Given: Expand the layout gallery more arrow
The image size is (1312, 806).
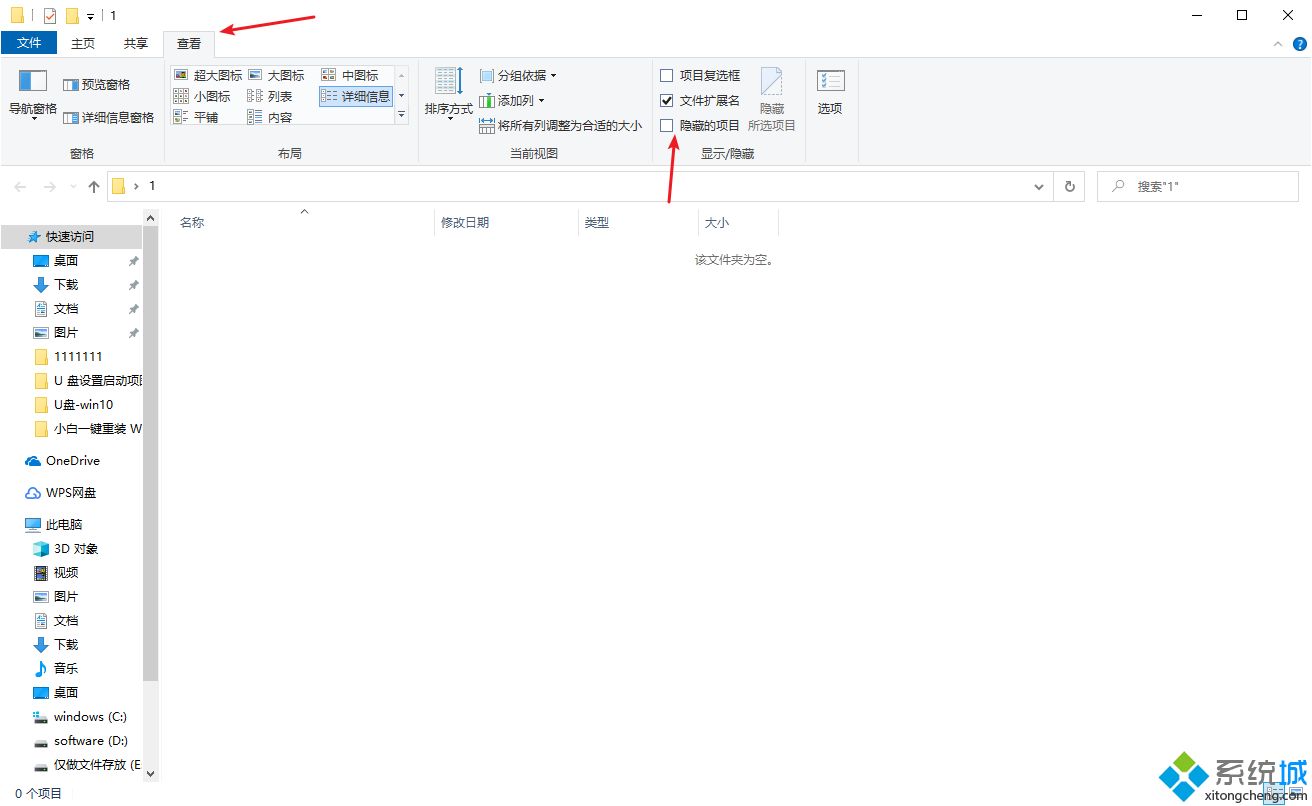Looking at the screenshot, I should pos(402,115).
